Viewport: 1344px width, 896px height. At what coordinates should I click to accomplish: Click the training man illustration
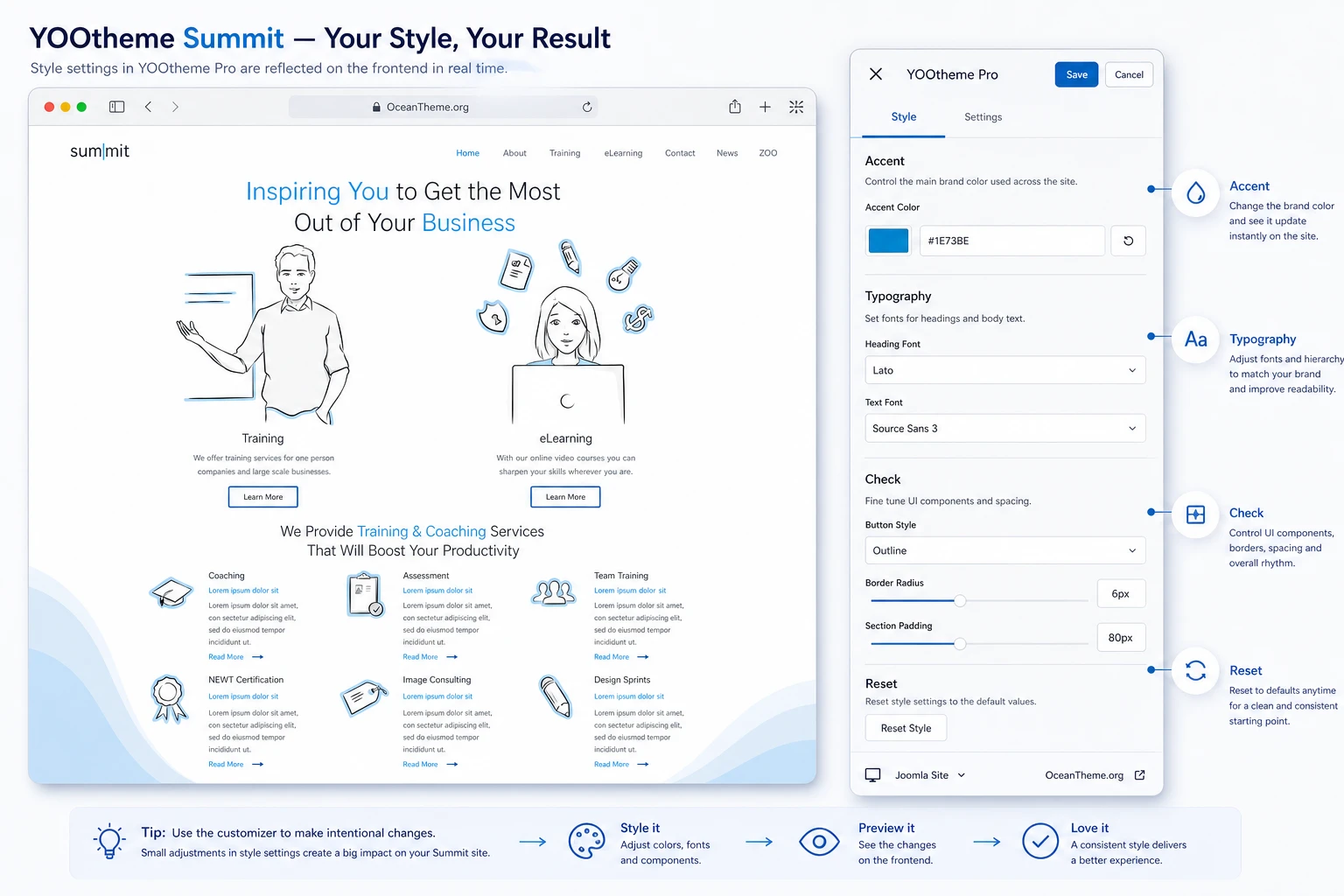pos(263,334)
